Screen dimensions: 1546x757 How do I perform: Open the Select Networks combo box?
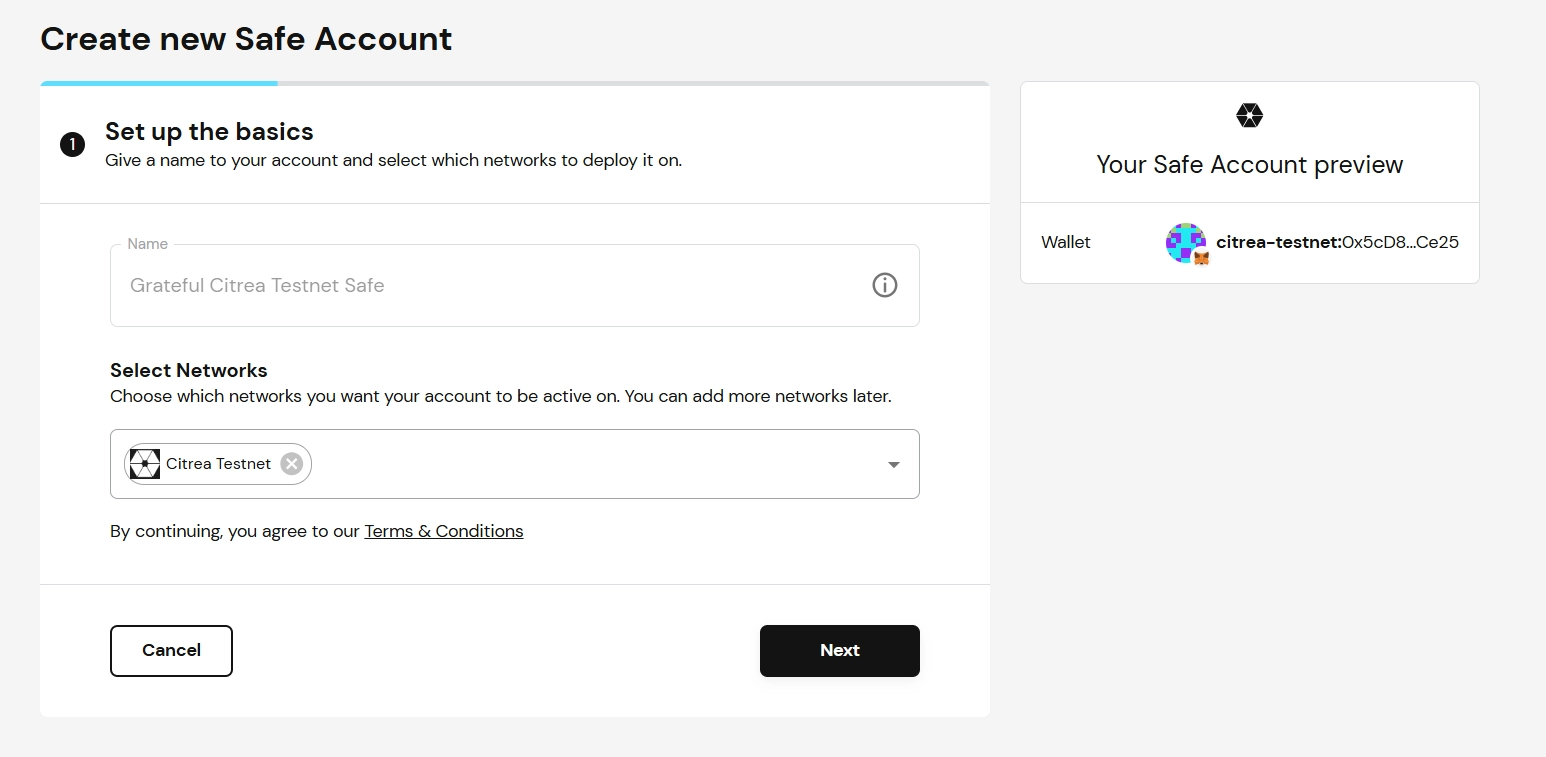(600, 464)
